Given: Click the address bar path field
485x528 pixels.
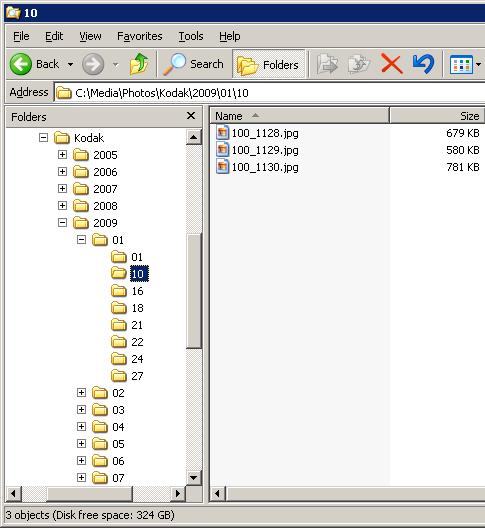Looking at the screenshot, I should tap(269, 92).
